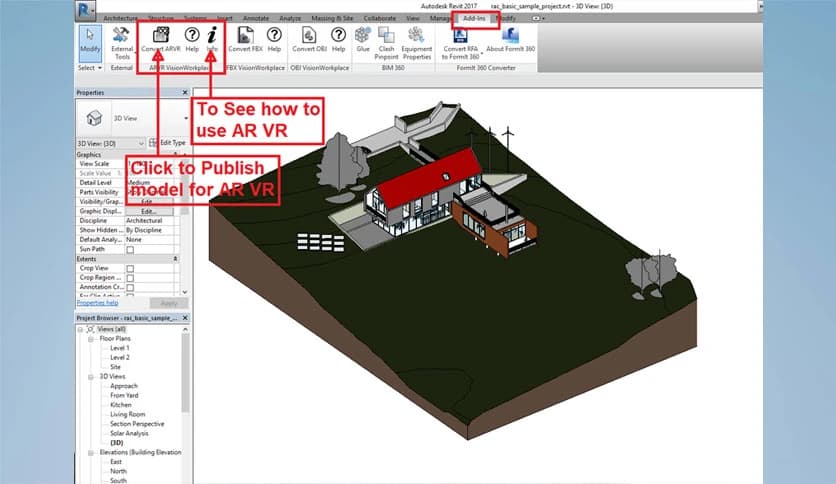Select the Living Room 3D view
836x484 pixels.
127,415
